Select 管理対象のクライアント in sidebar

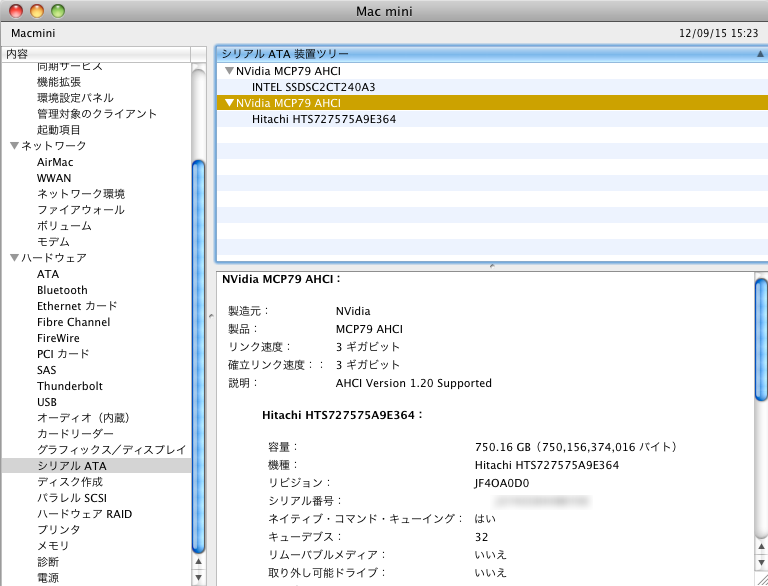[x=97, y=114]
